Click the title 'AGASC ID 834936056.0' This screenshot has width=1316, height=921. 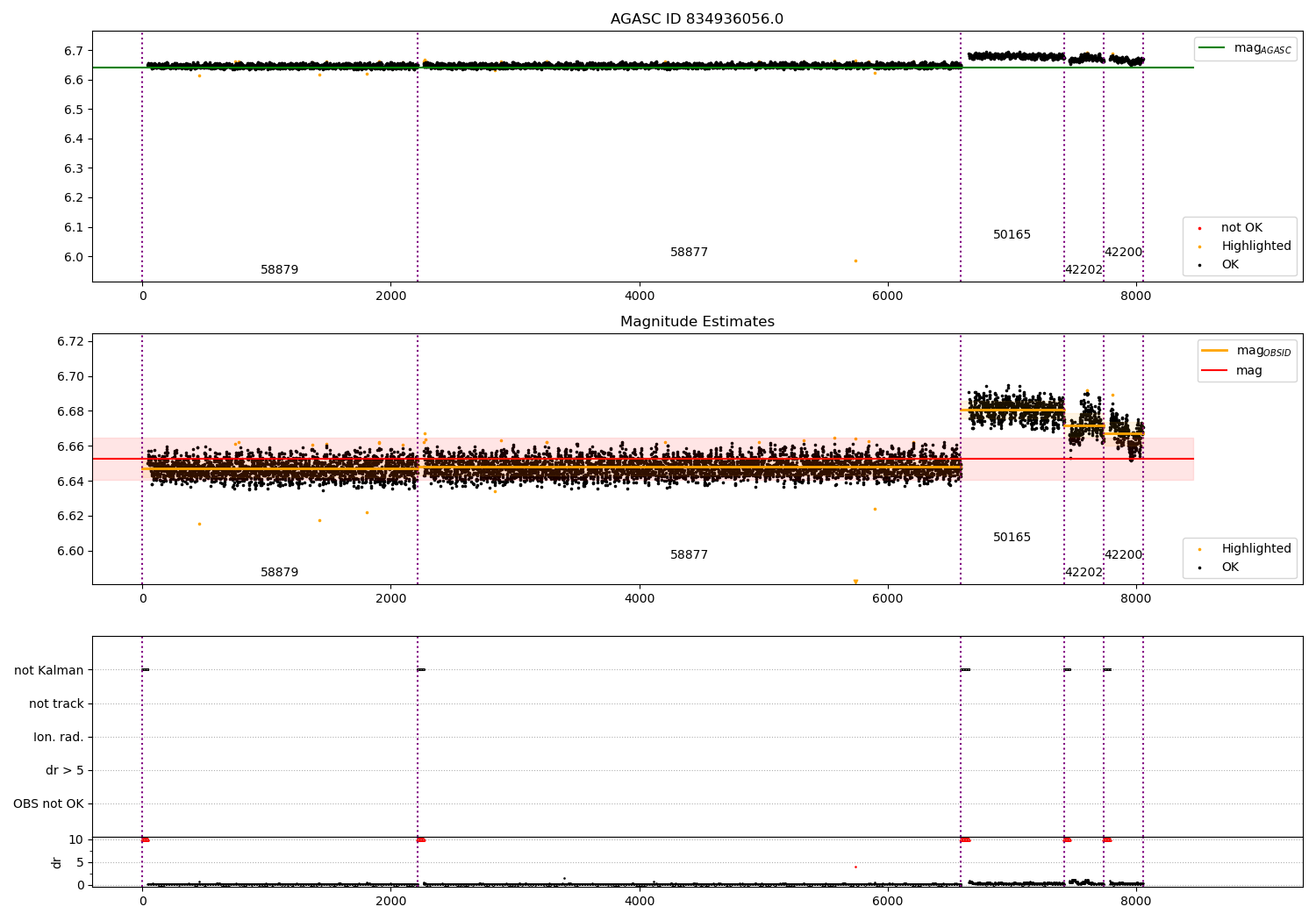coord(697,19)
